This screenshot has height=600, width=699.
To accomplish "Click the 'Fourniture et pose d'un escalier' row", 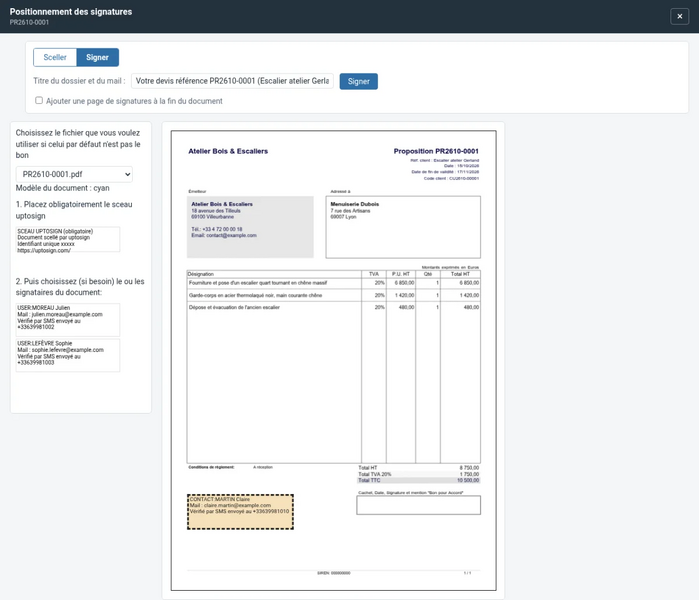I will point(333,283).
